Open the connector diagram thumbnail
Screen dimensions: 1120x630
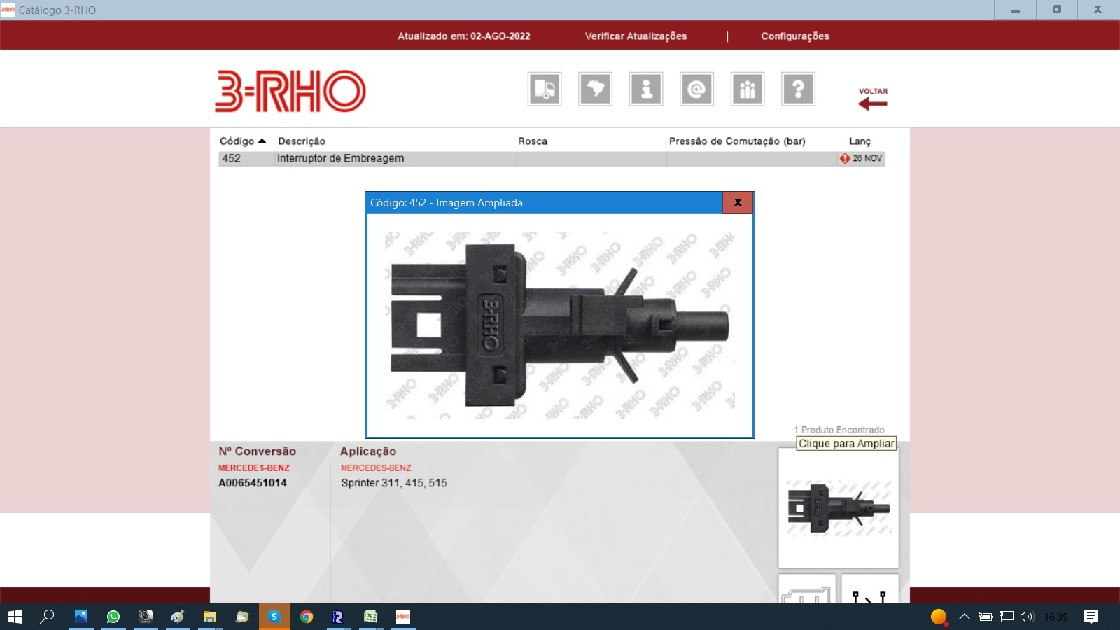pos(806,590)
